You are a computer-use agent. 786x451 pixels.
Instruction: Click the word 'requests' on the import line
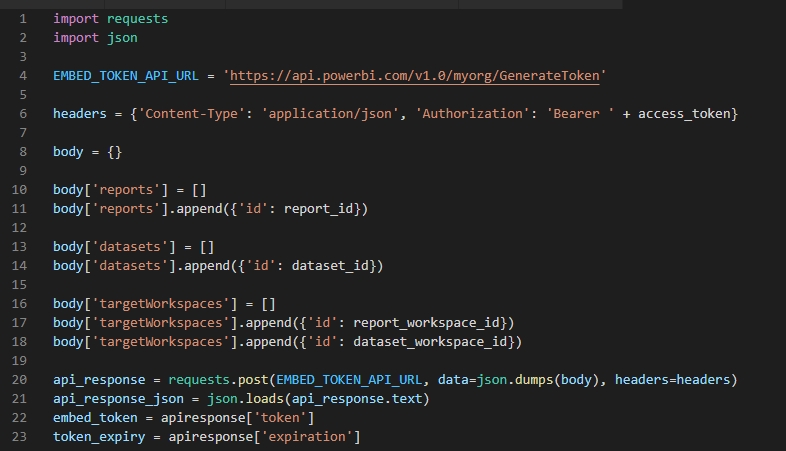(x=137, y=19)
